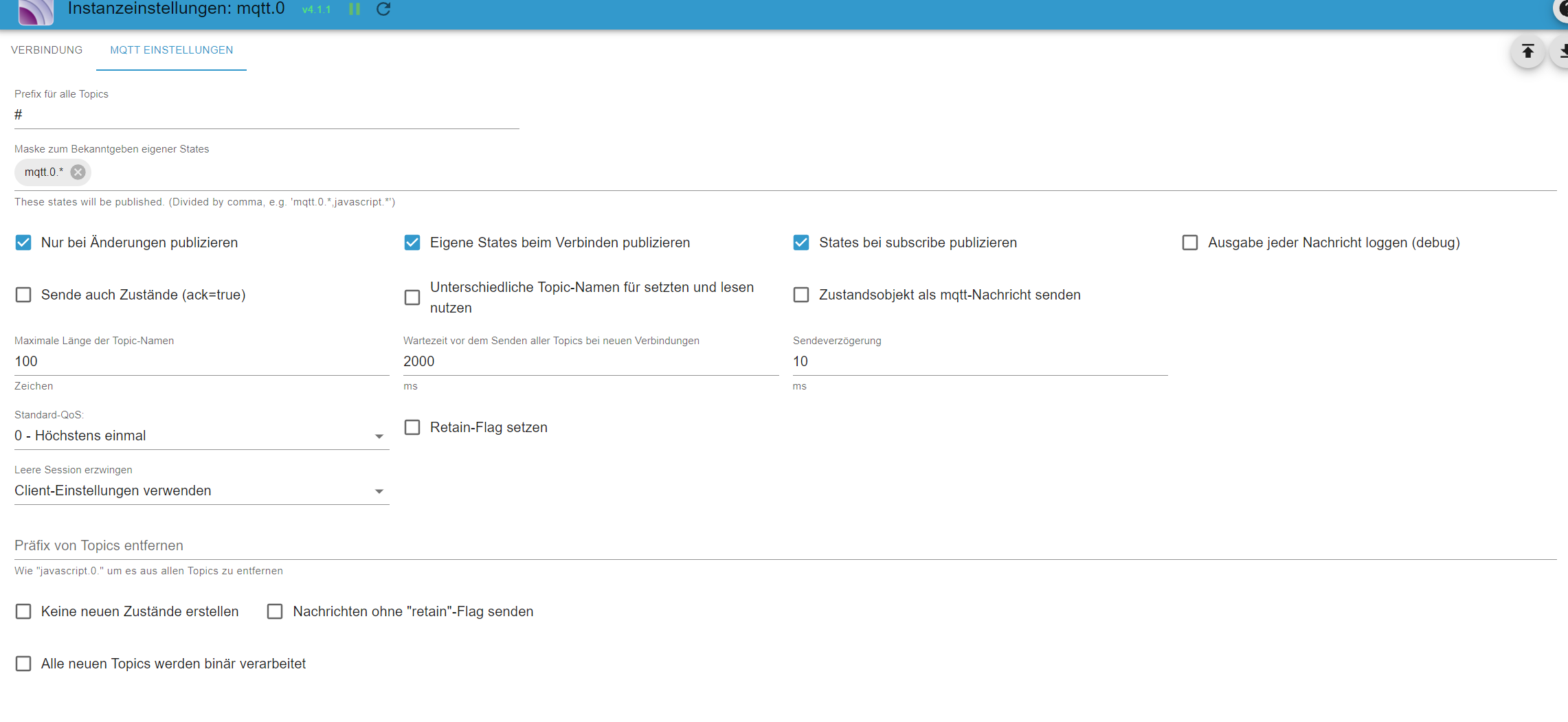Click the hint Wie "javascript.0." um es zu entfernen
This screenshot has width=1568, height=722.
point(148,571)
